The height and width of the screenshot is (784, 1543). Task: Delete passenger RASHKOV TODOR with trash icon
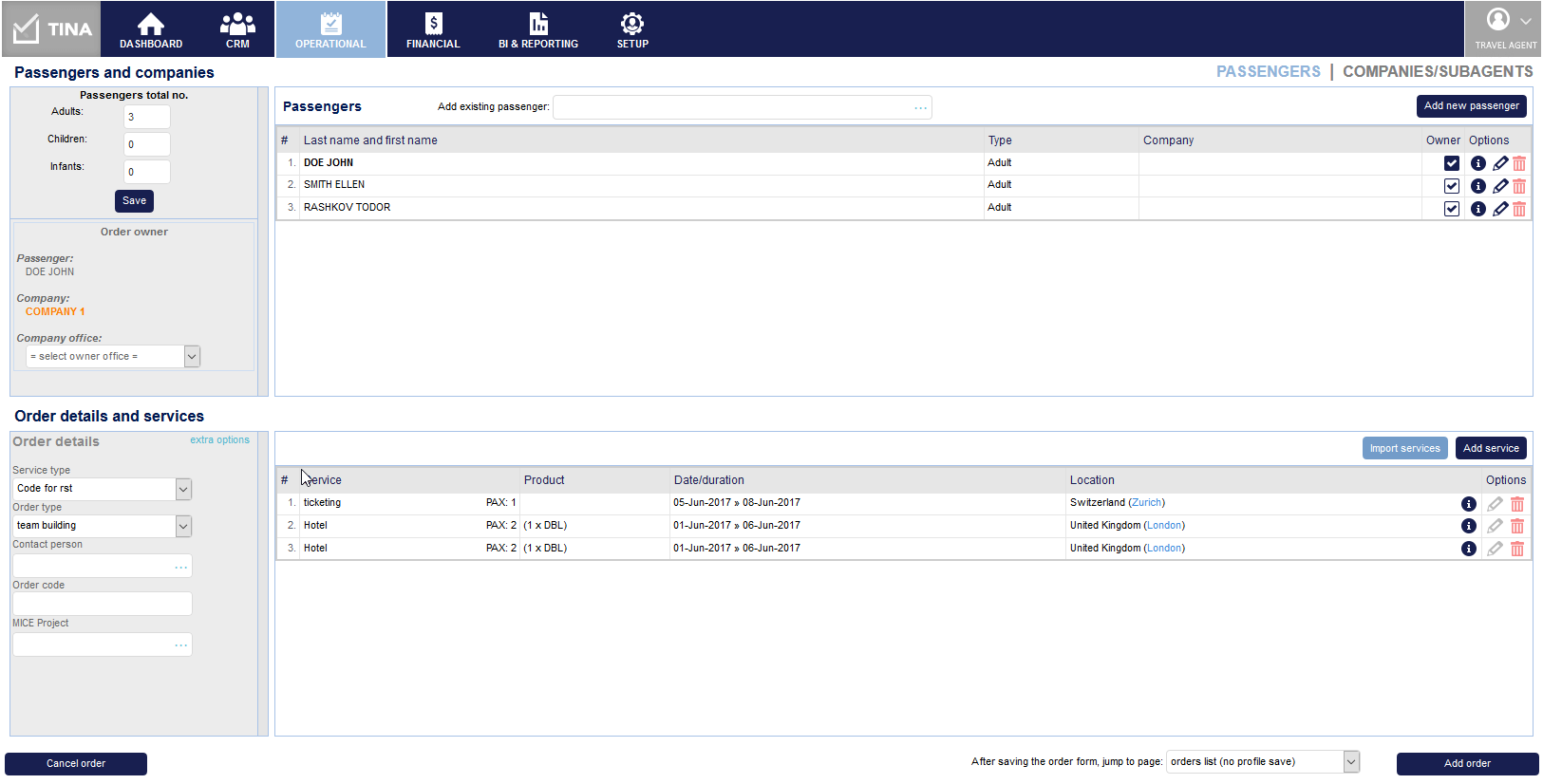point(1519,209)
